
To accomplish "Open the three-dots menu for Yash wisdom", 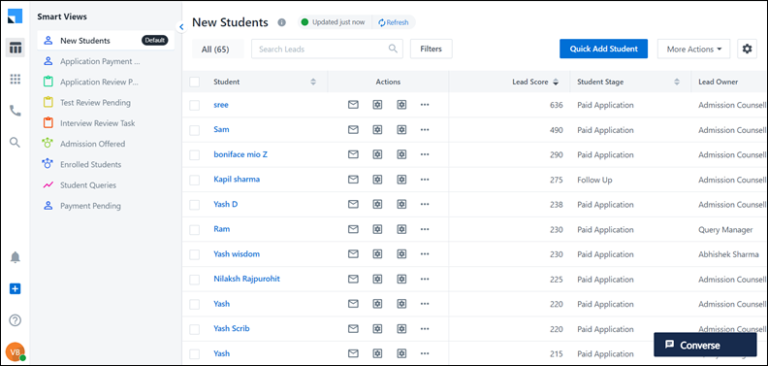I will [x=425, y=254].
